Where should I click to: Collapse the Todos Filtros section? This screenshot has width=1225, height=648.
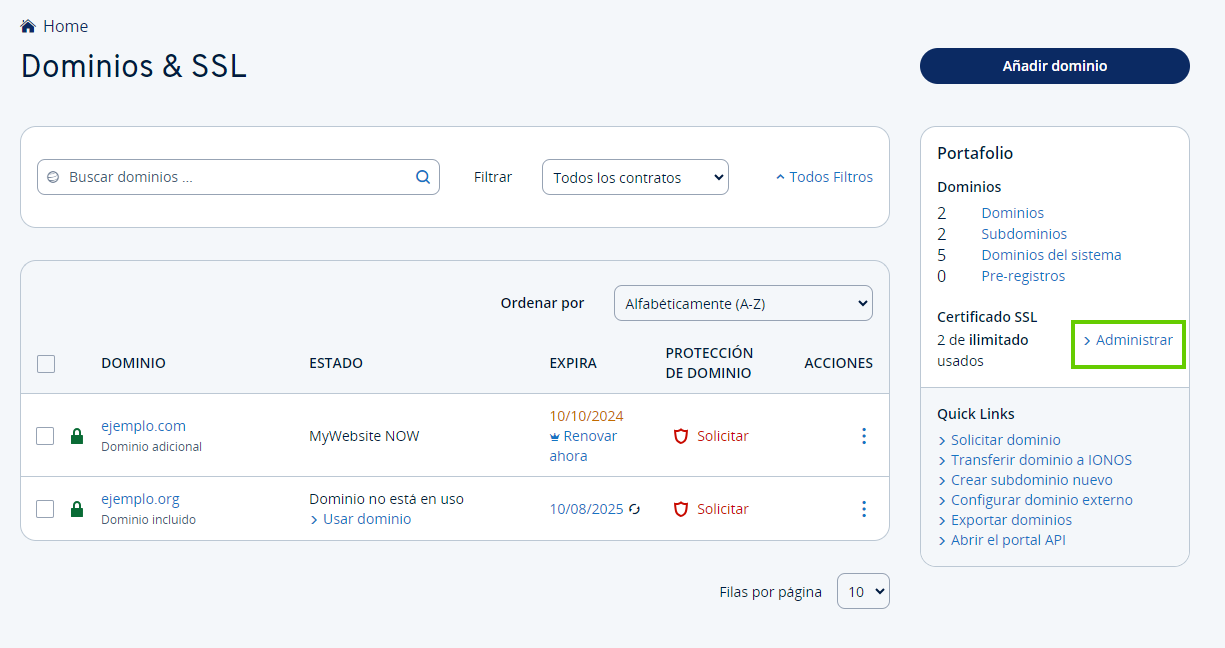coord(824,177)
